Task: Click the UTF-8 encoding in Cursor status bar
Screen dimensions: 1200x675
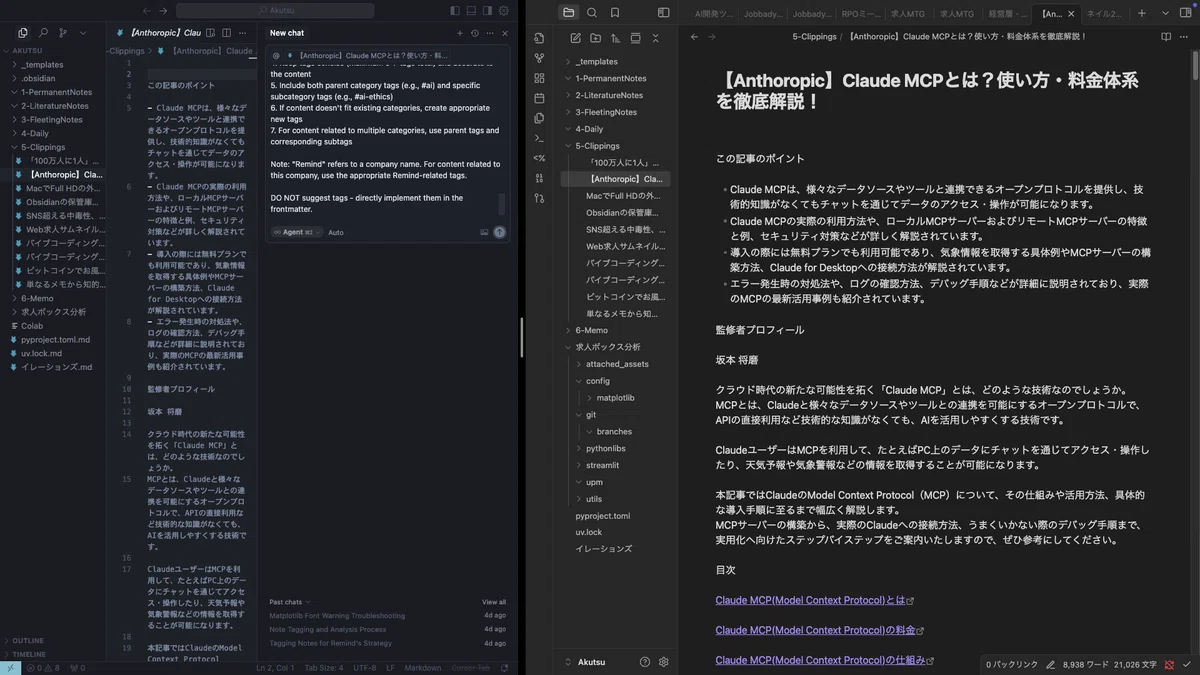Action: (x=364, y=668)
